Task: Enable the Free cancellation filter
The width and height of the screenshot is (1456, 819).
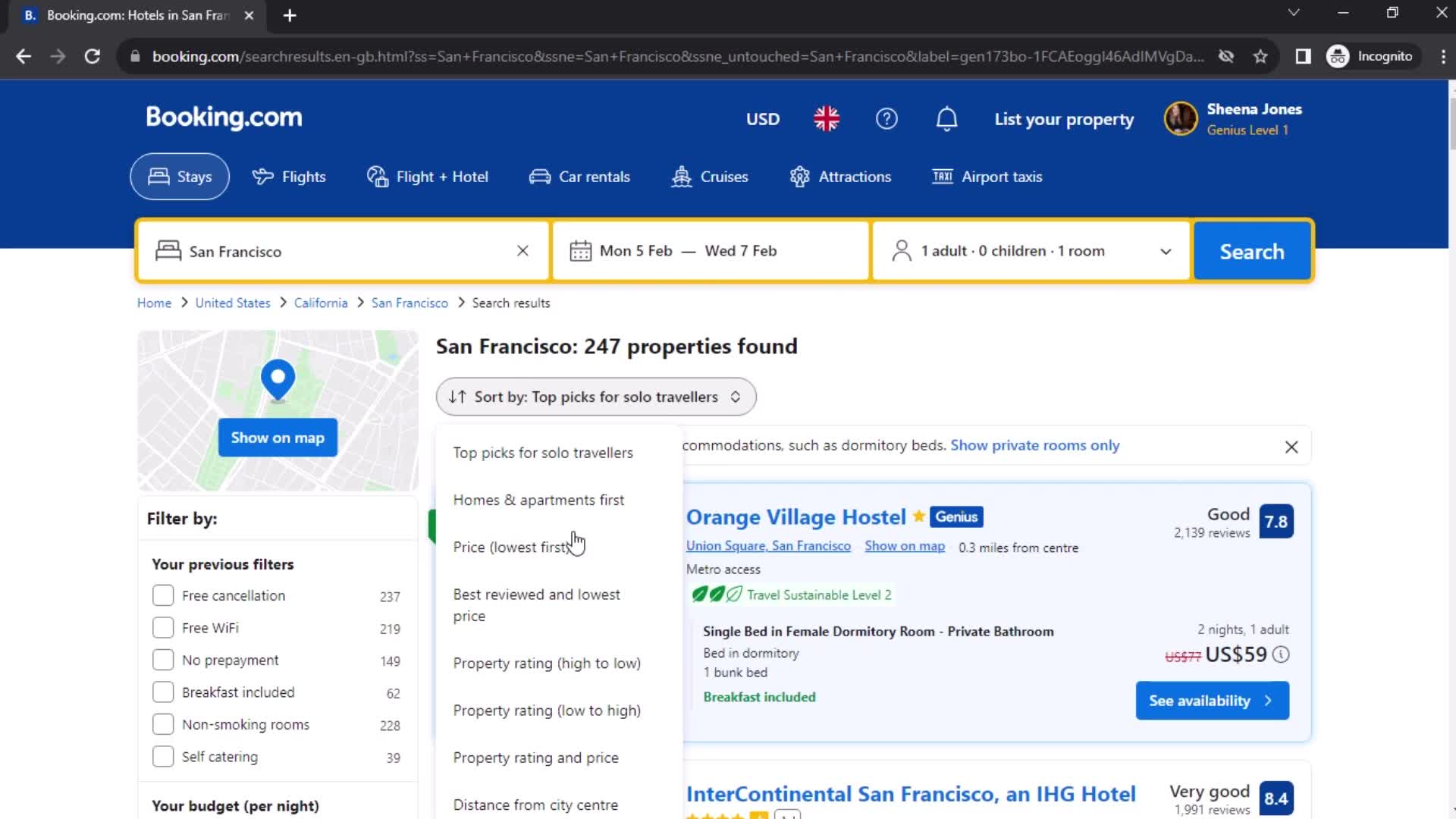Action: [x=163, y=595]
